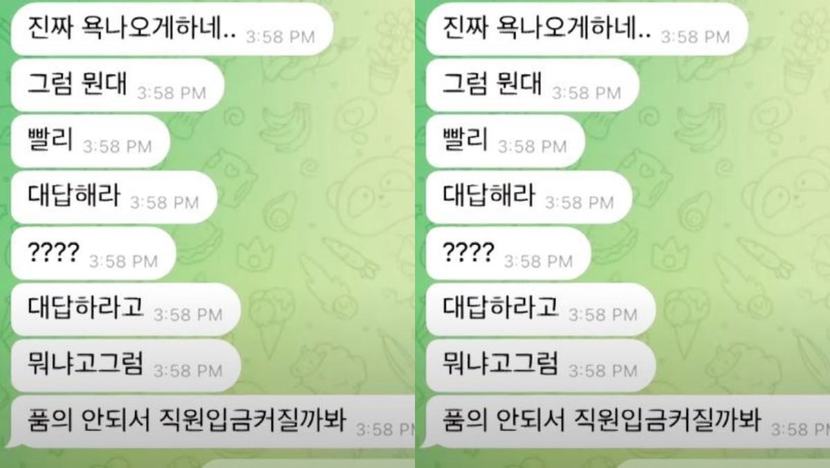Tap the partially visible bottom bubble in right chat
The height and width of the screenshot is (468, 830).
[722, 464]
